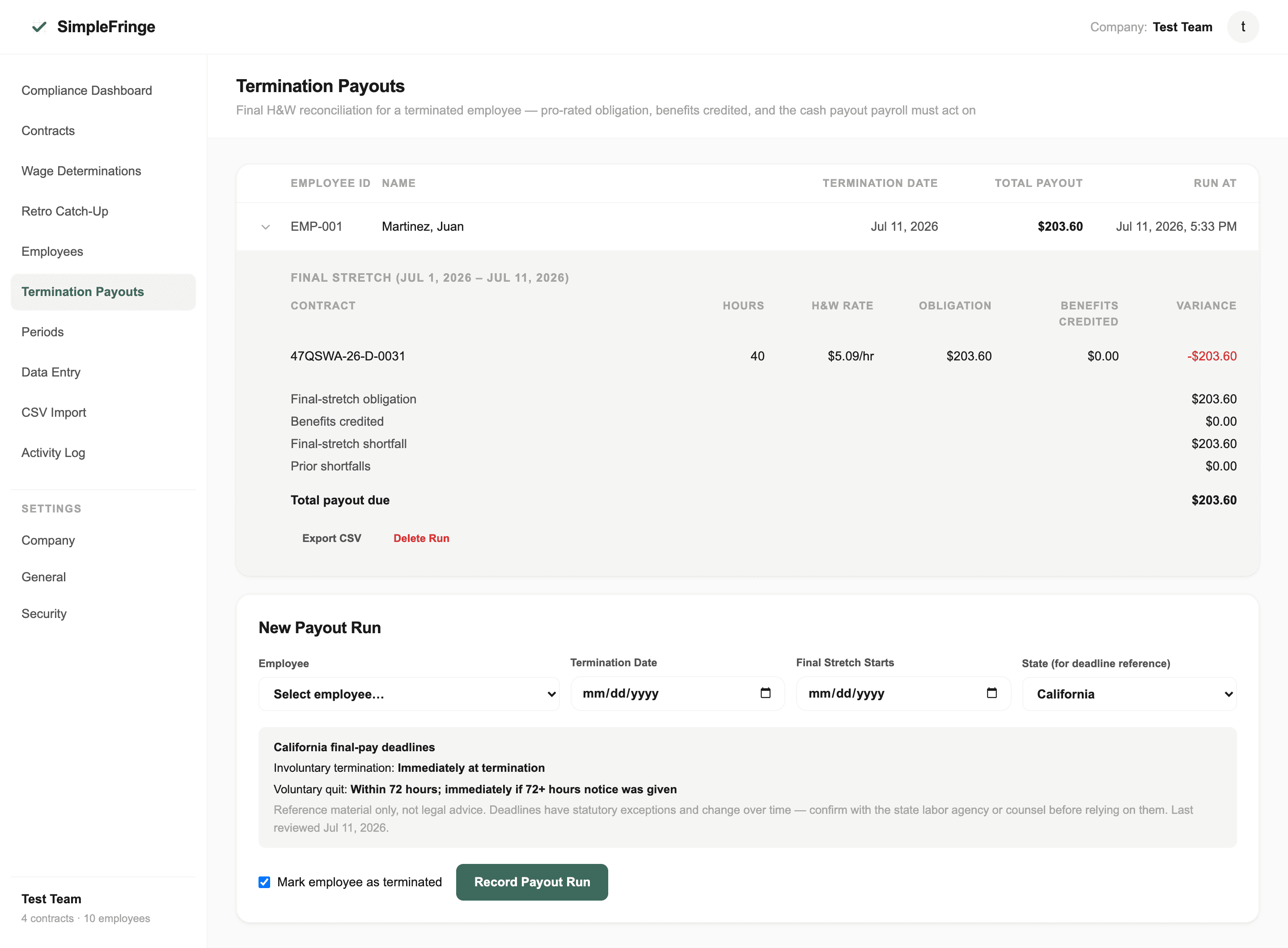Click the Test Team company name in header
The image size is (1288, 948).
tap(1182, 27)
